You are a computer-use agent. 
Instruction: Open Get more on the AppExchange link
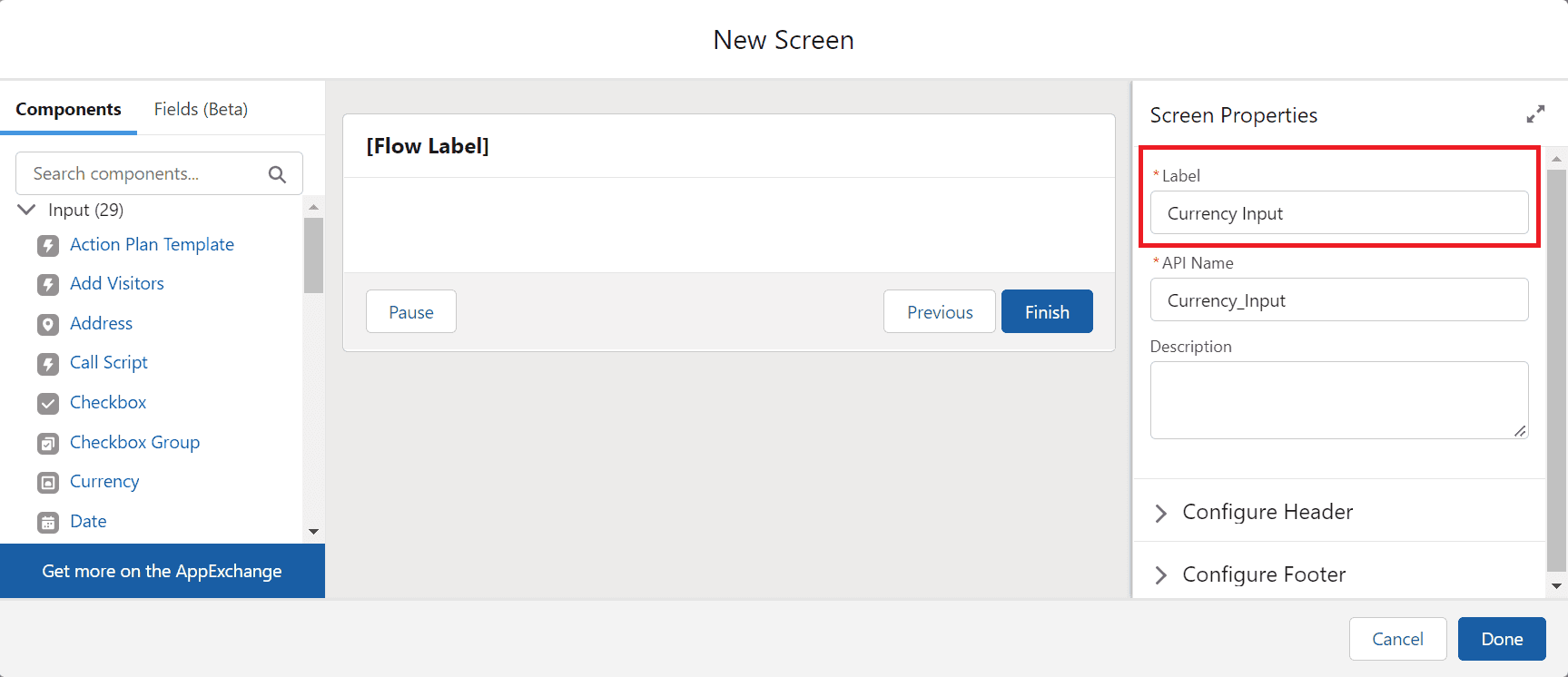pyautogui.click(x=162, y=571)
